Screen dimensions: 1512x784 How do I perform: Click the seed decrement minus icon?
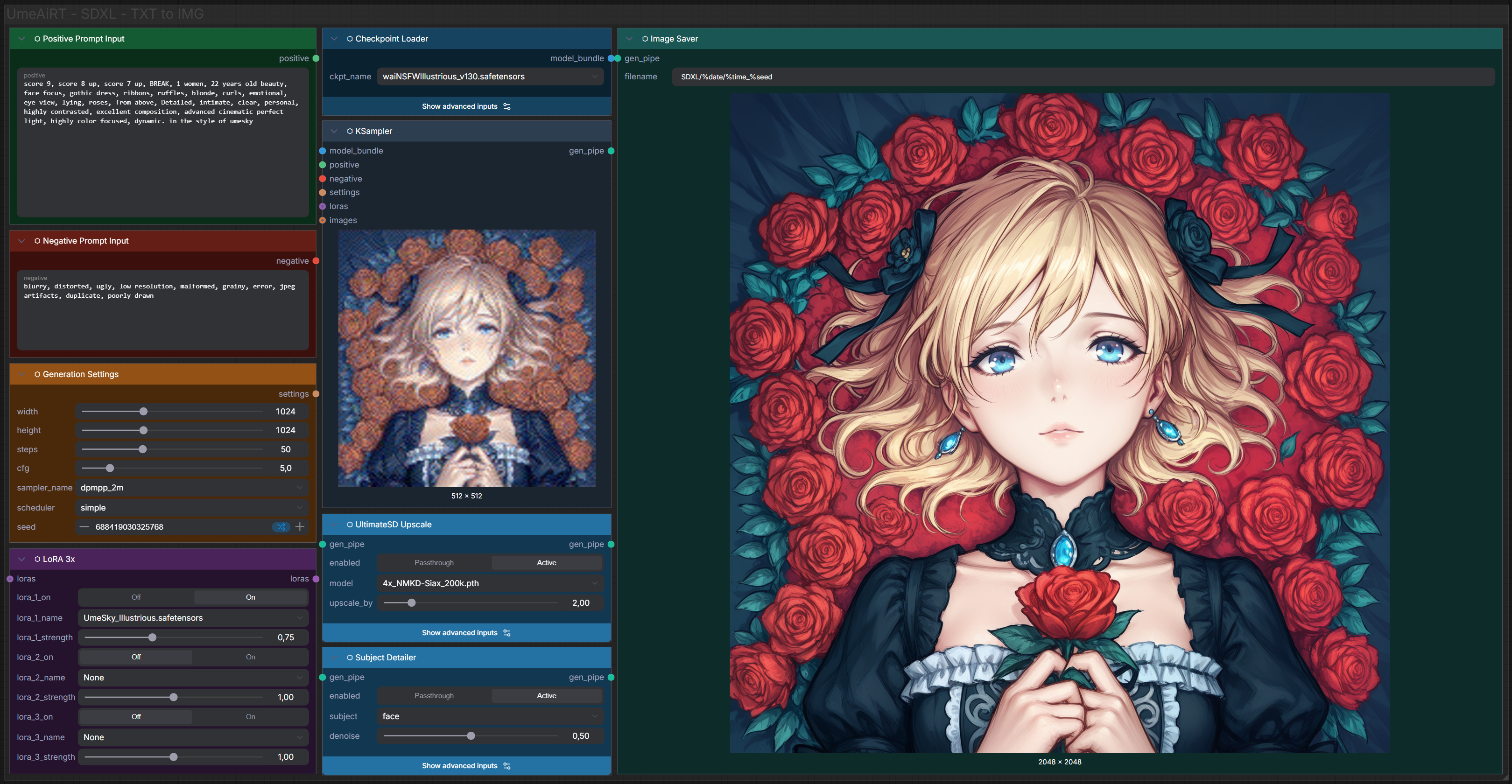[84, 527]
